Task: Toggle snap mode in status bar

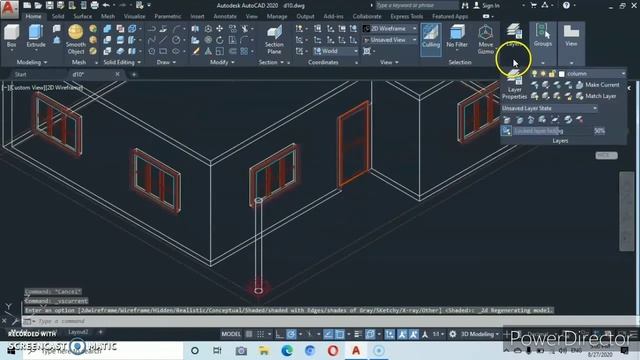Action: coord(260,334)
